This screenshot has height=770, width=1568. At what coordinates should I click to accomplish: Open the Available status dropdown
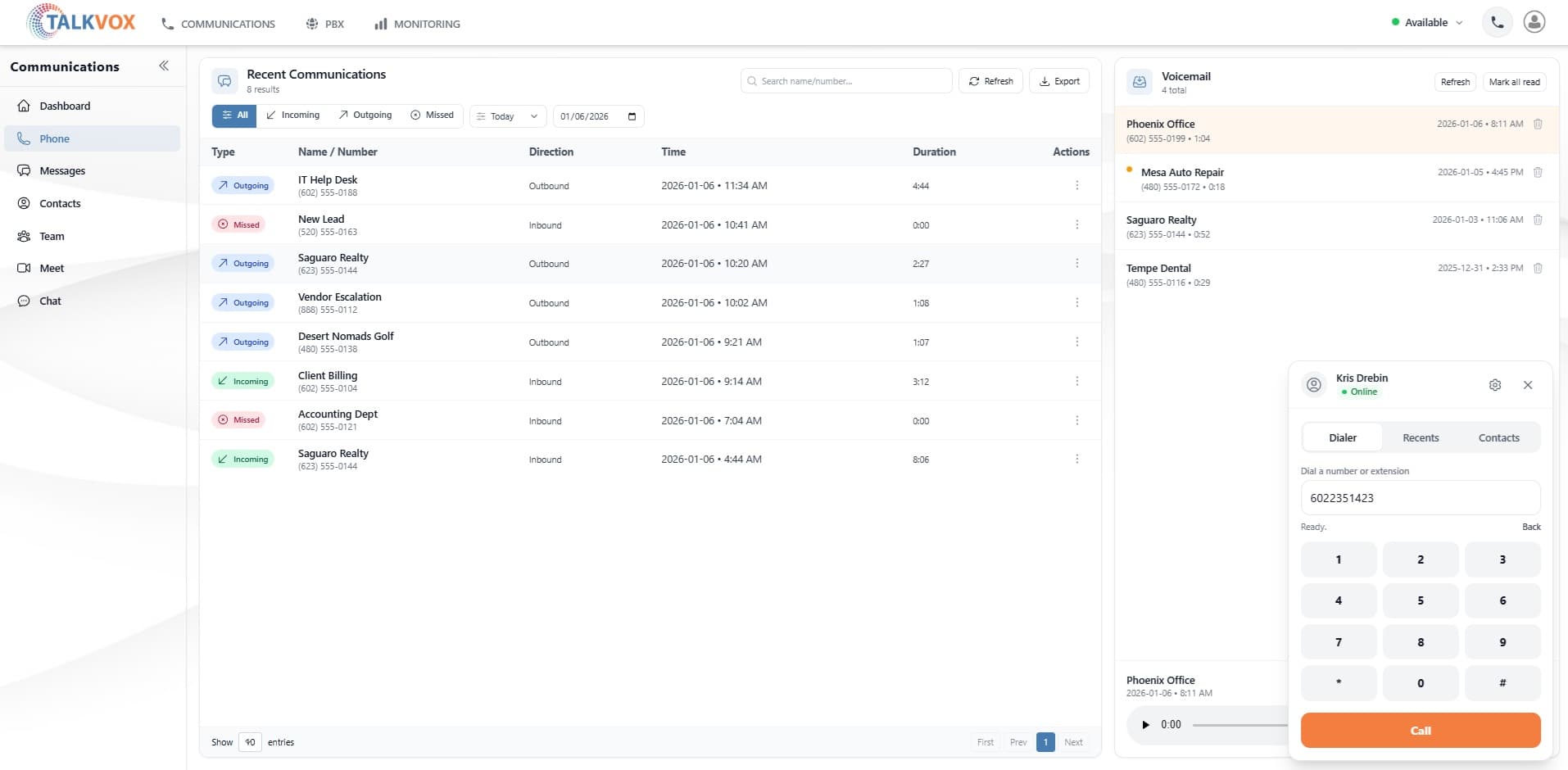coord(1428,22)
